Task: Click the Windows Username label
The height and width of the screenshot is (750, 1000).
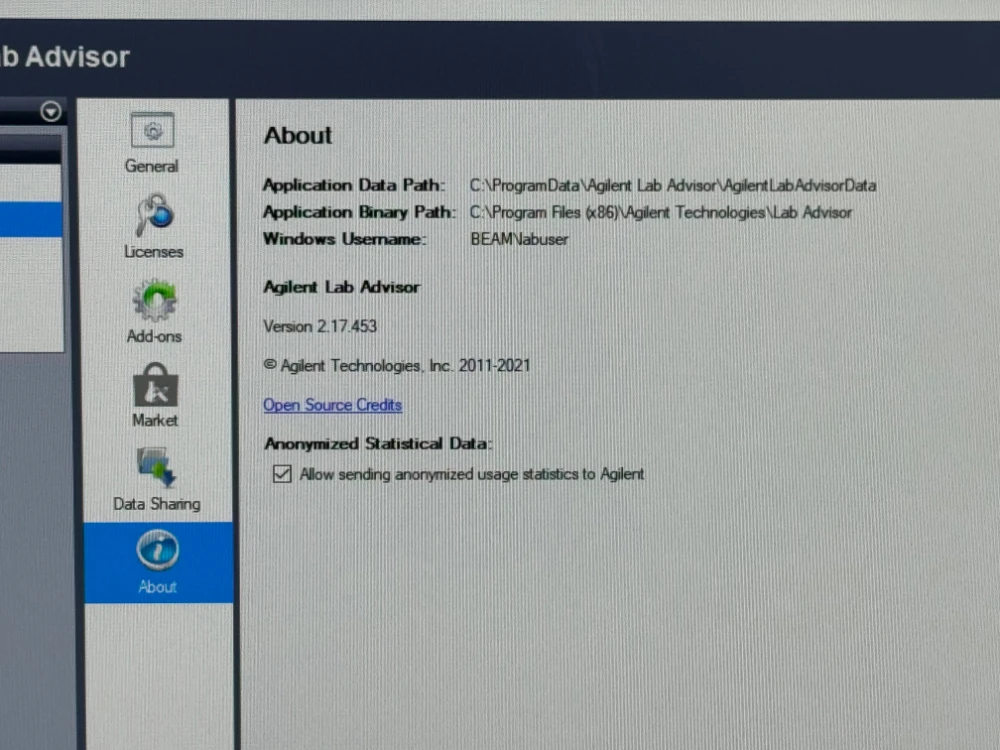Action: pos(344,239)
